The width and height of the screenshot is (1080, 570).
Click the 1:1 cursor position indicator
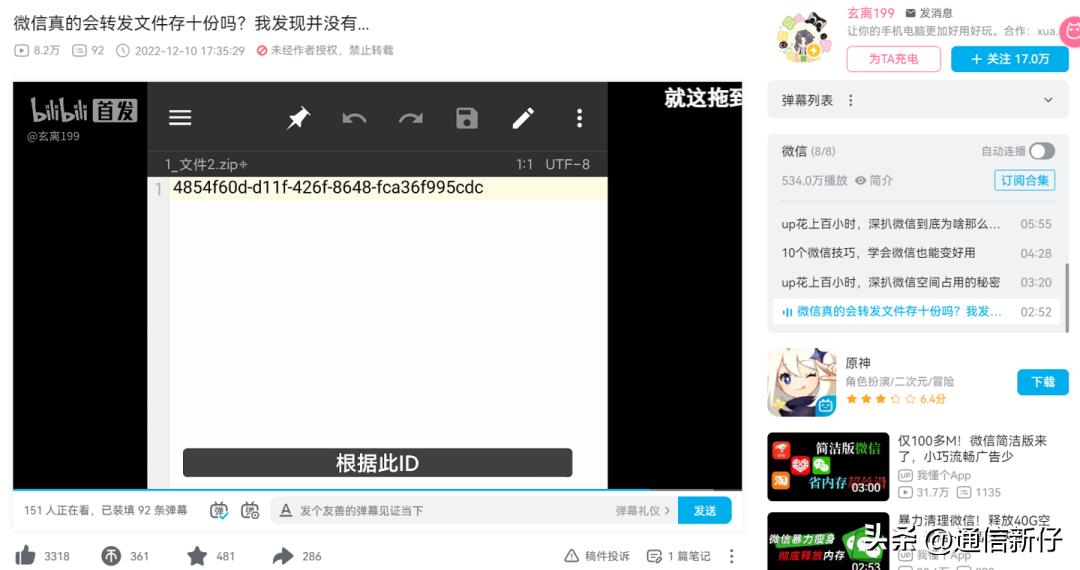click(x=524, y=165)
